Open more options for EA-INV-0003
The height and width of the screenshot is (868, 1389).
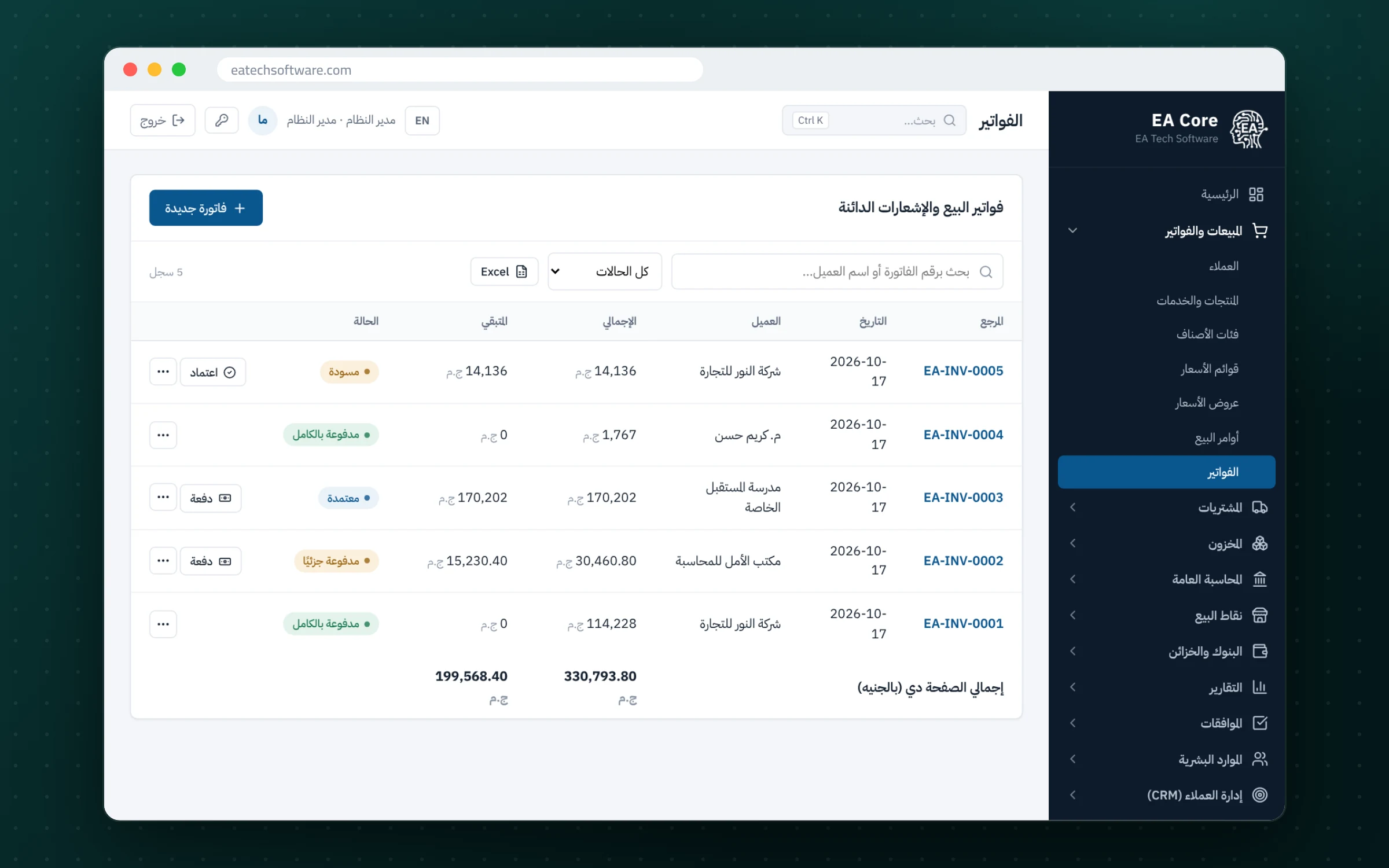tap(163, 498)
